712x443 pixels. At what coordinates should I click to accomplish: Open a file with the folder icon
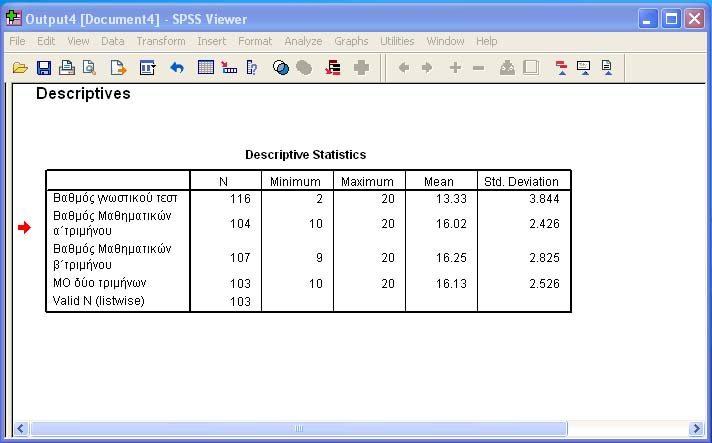[20, 68]
